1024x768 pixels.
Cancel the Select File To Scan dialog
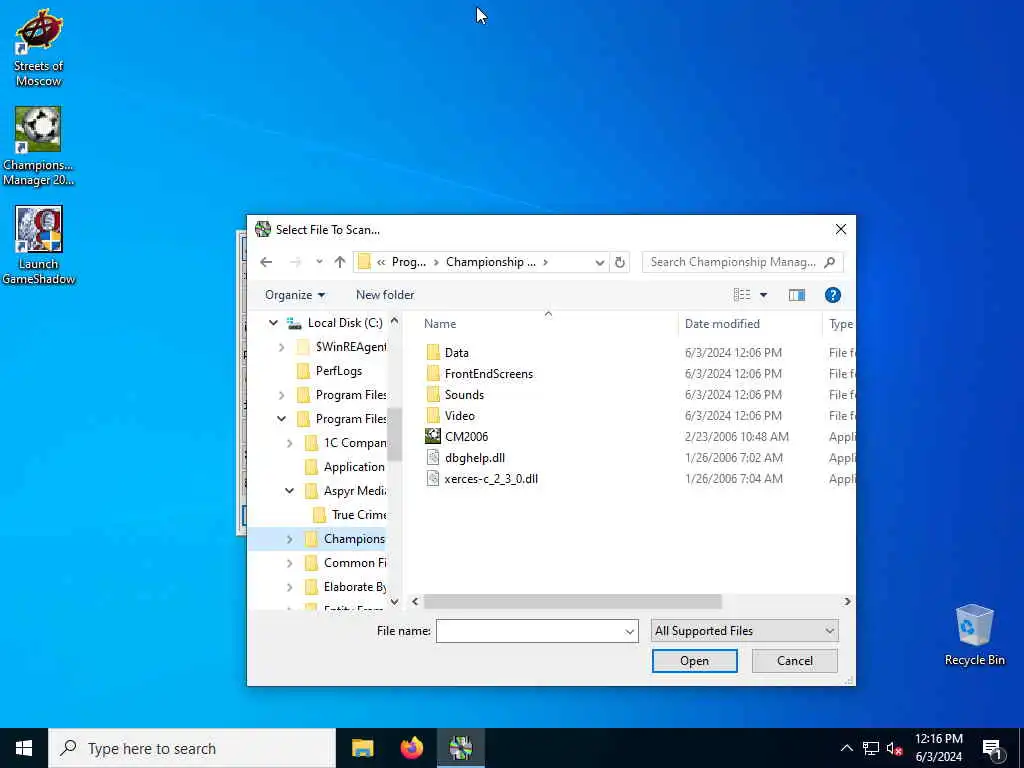point(794,661)
